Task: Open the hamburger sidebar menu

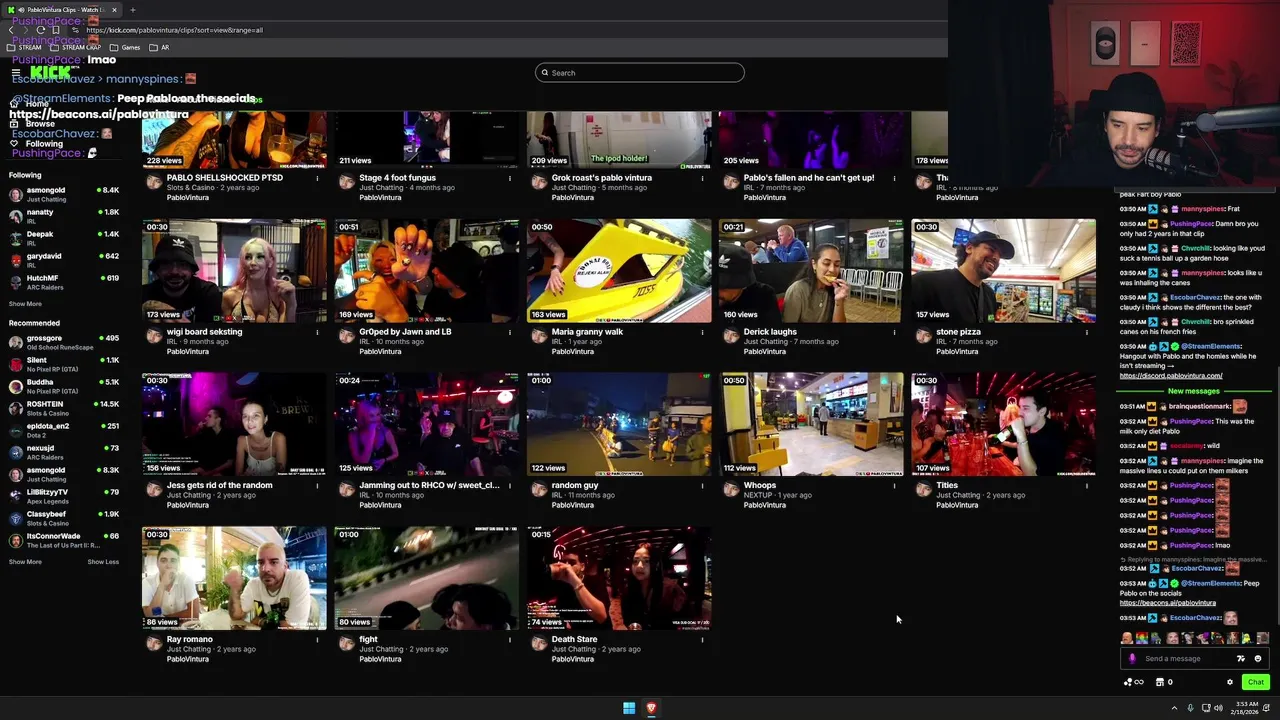Action: coord(16,72)
